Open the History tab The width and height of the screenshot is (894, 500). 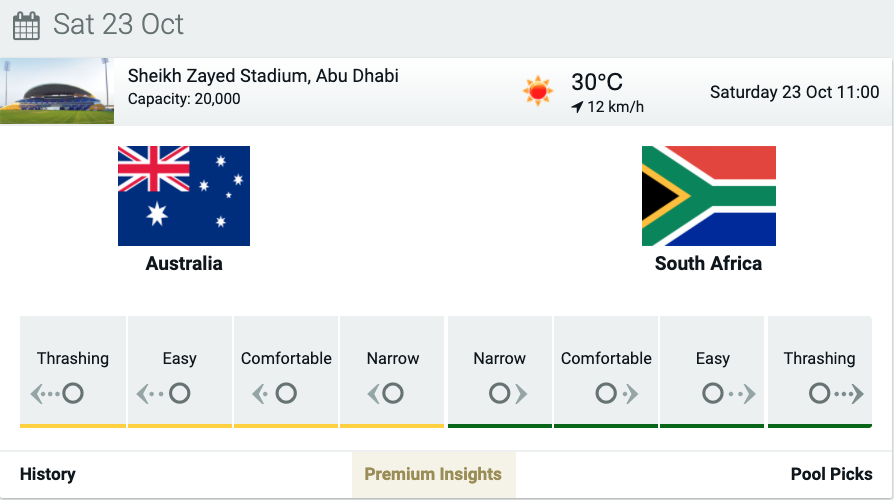click(48, 474)
